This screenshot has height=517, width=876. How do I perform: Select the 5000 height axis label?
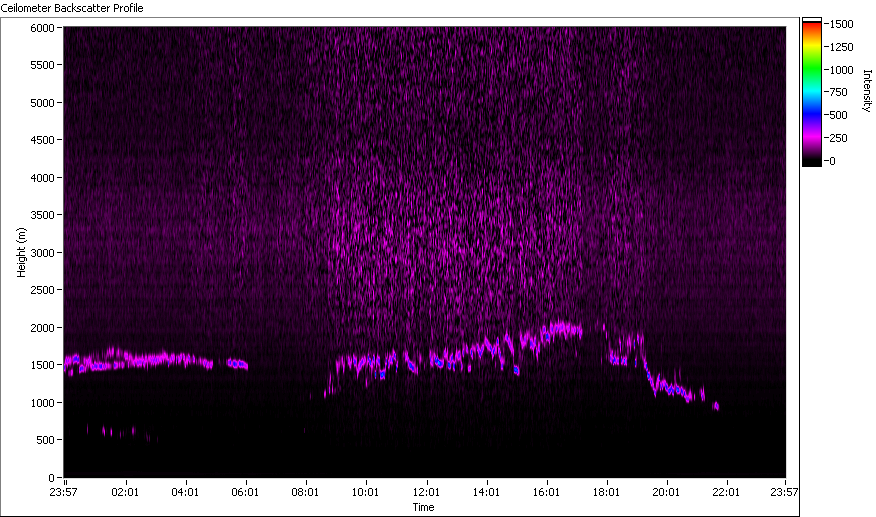pos(42,103)
